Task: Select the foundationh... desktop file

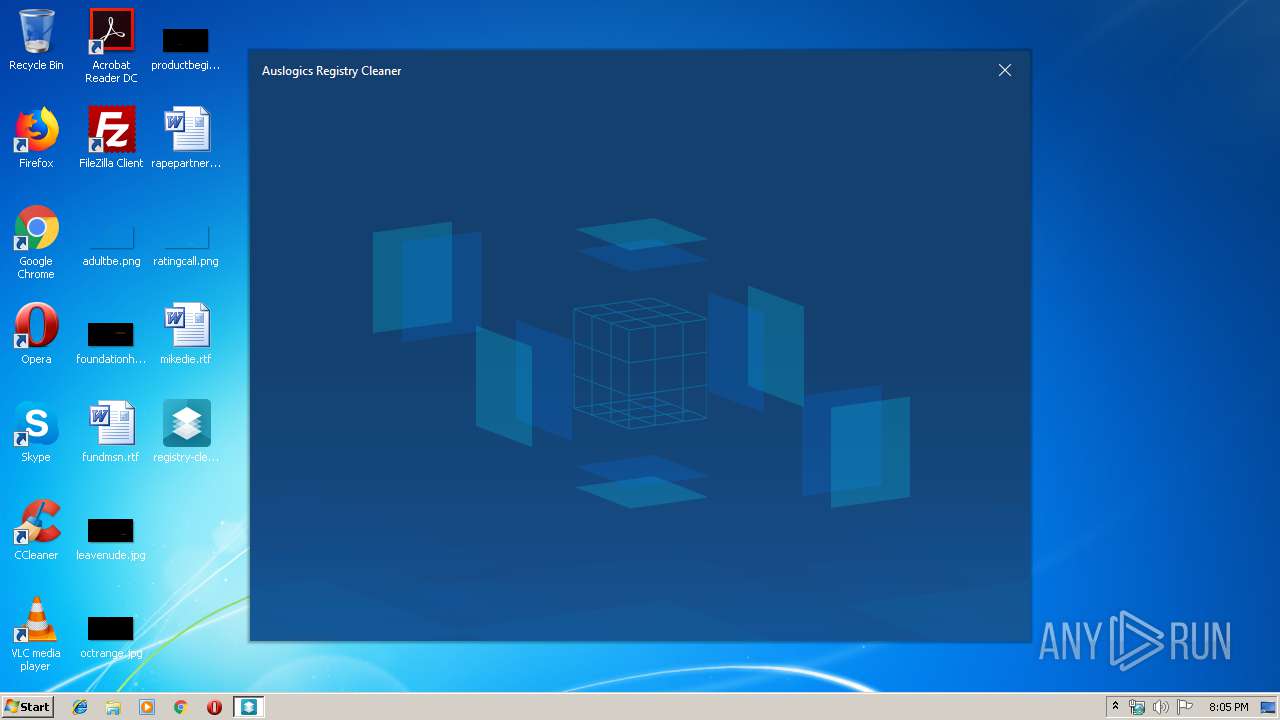Action: tap(111, 343)
